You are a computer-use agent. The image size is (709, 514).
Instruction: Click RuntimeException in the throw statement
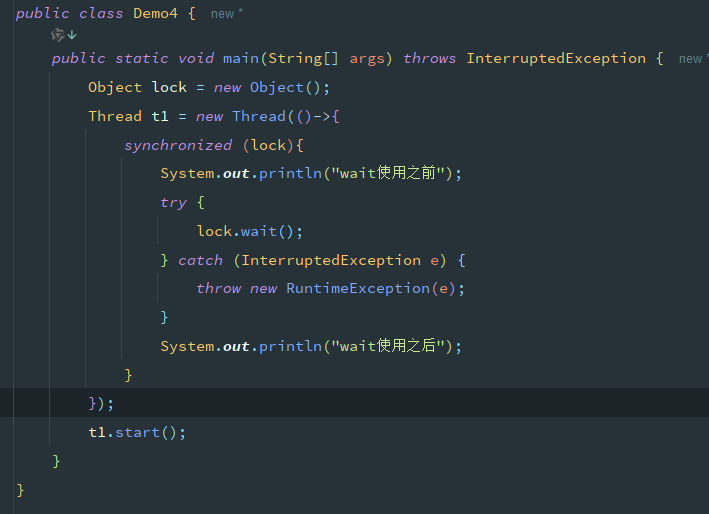pos(358,288)
